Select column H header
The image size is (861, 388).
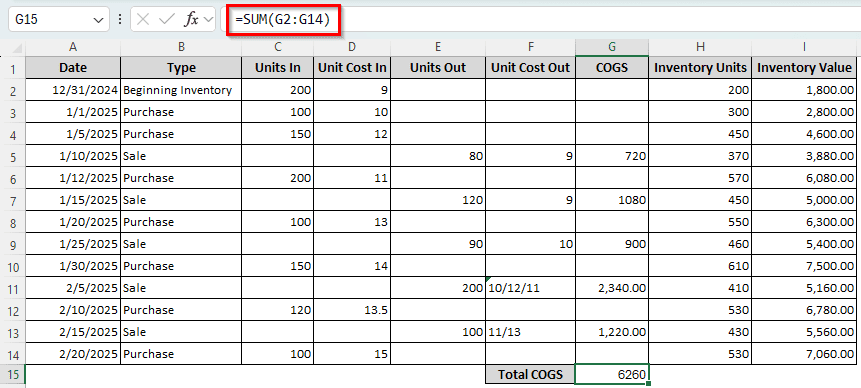tap(700, 48)
